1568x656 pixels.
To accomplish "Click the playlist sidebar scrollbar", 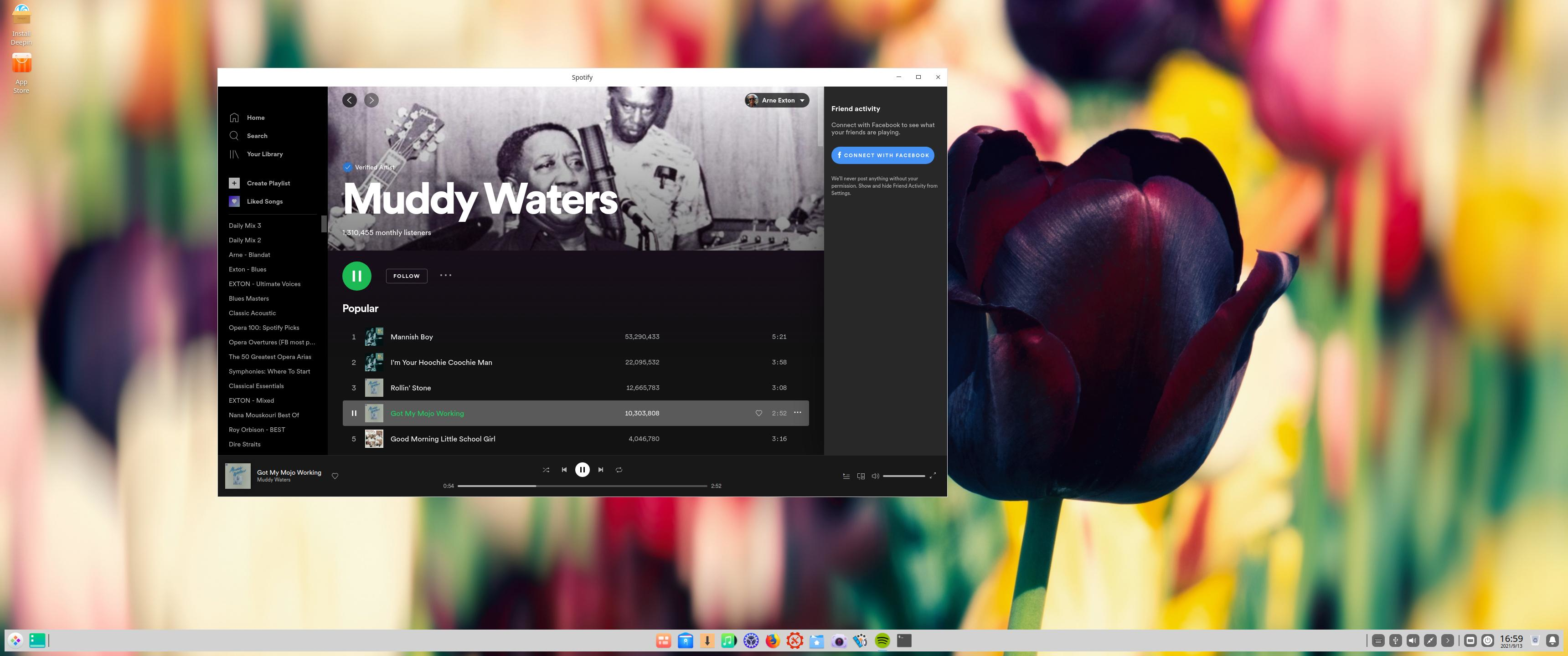I will pyautogui.click(x=325, y=224).
